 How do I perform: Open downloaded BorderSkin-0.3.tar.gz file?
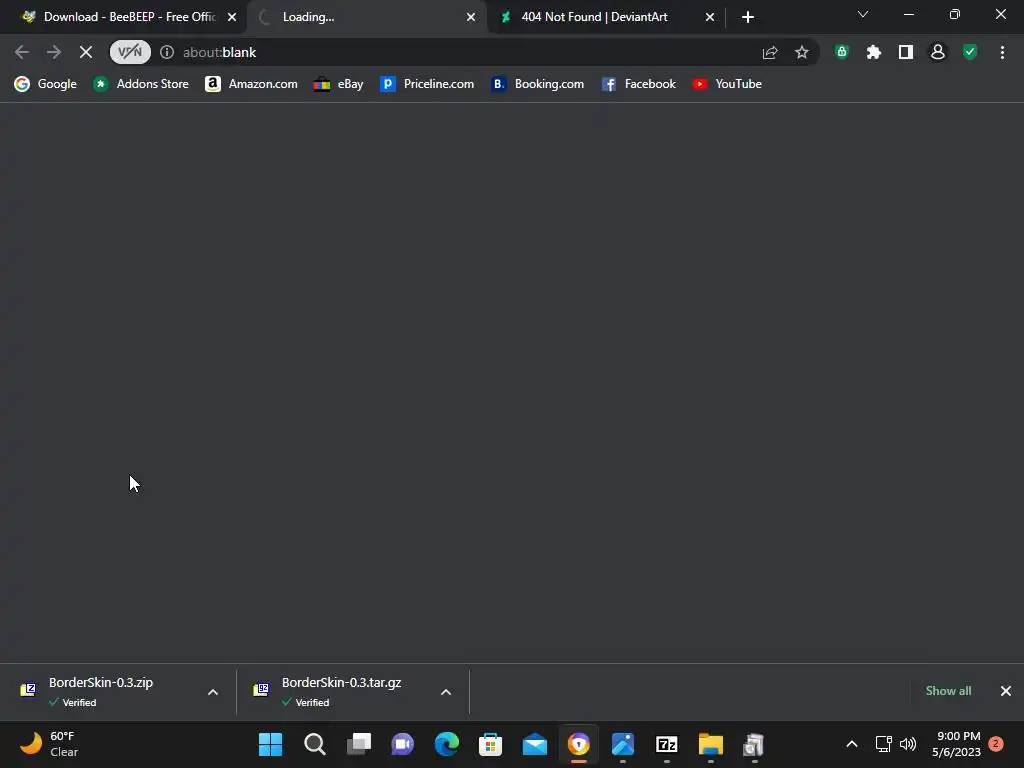[336, 692]
